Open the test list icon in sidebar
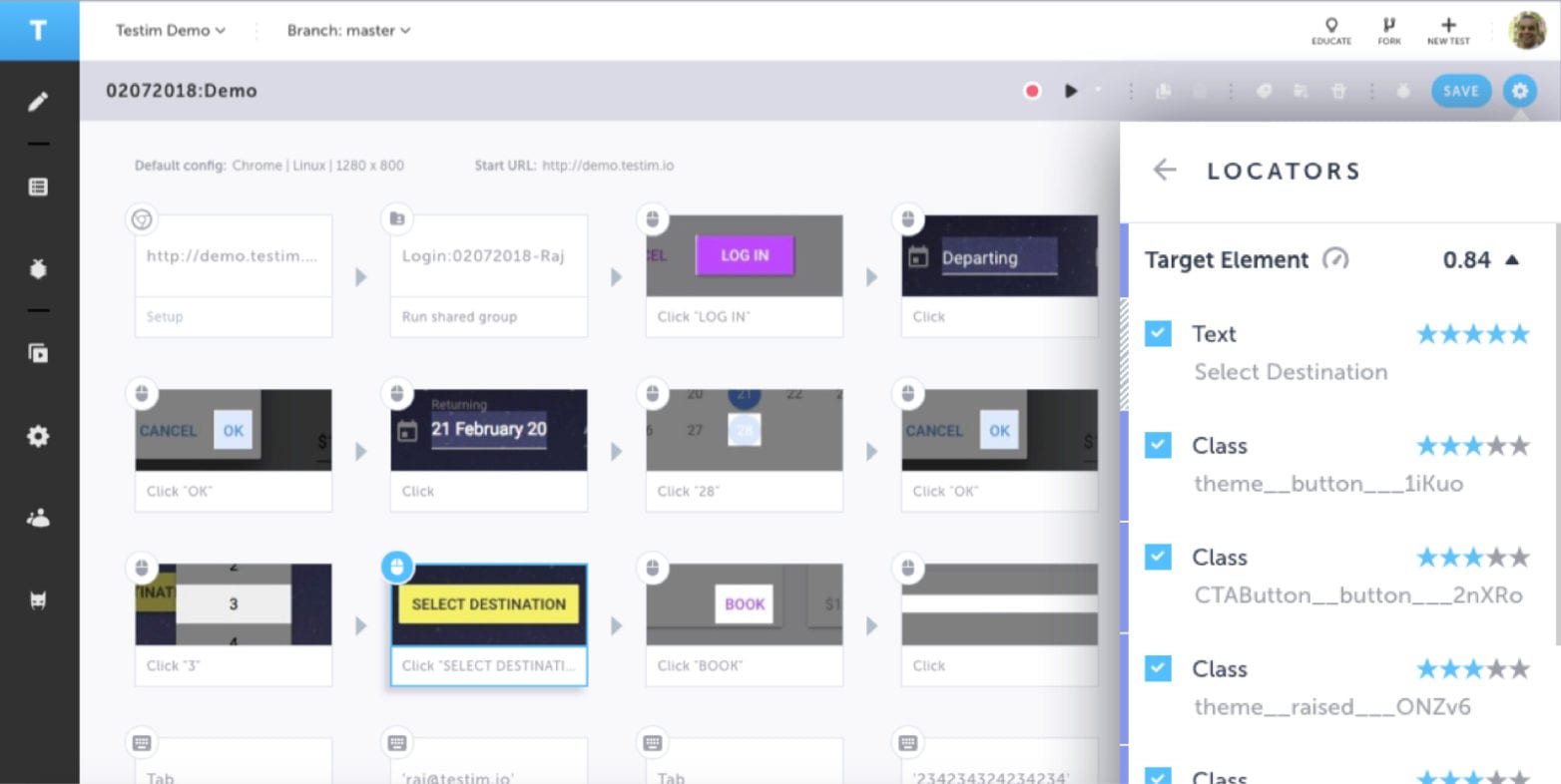 (38, 187)
